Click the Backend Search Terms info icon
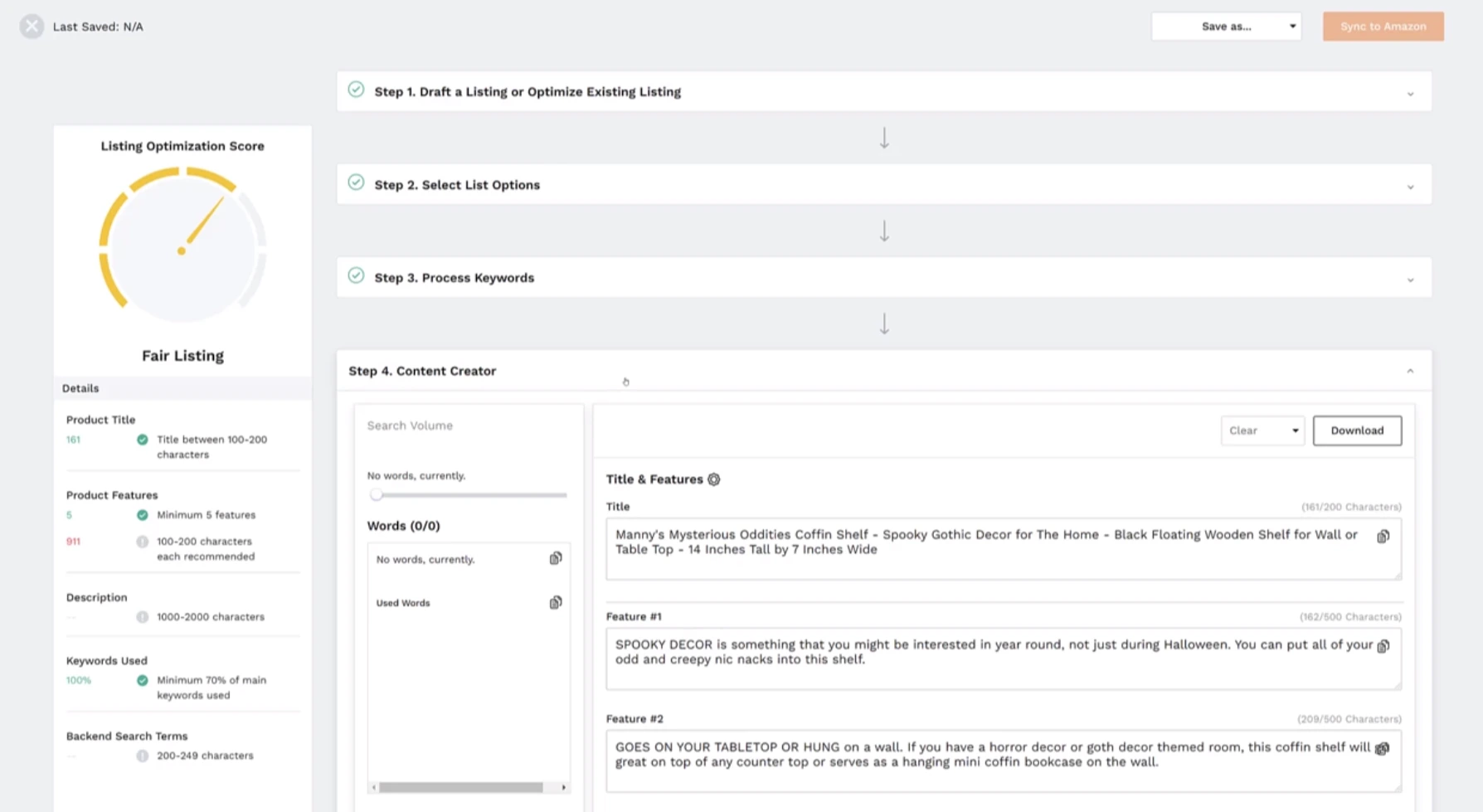The width and height of the screenshot is (1483, 812). [x=142, y=756]
